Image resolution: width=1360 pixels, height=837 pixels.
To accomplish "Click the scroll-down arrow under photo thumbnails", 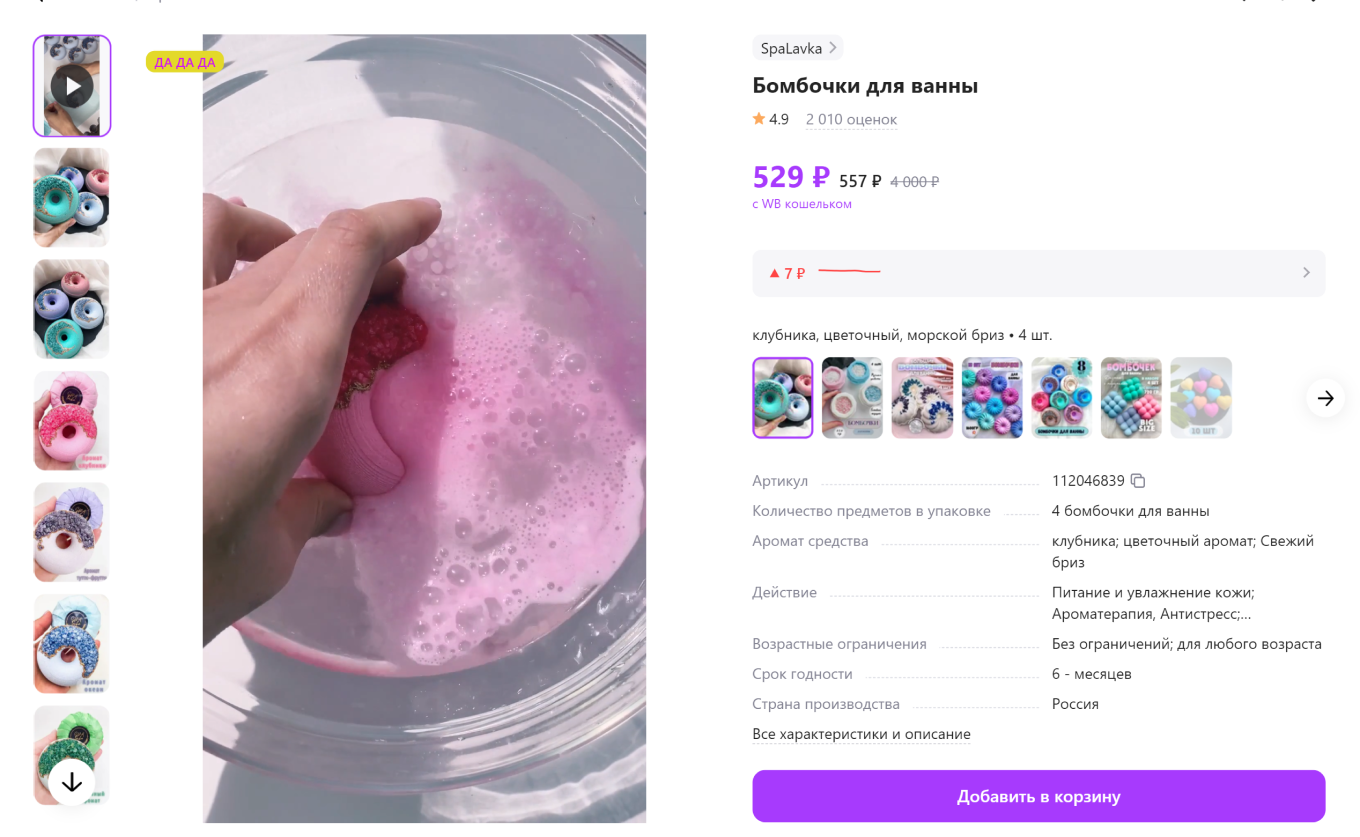I will point(71,783).
